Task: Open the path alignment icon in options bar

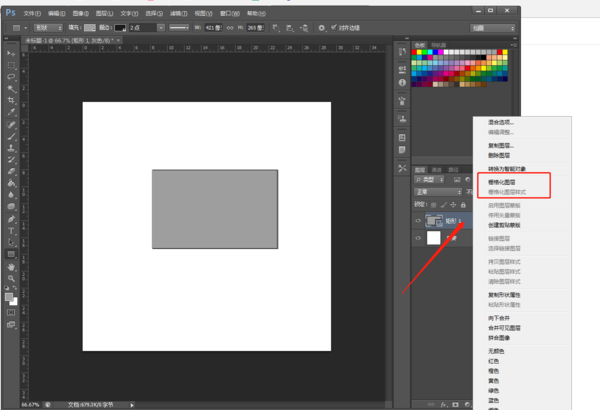Action: coord(290,28)
